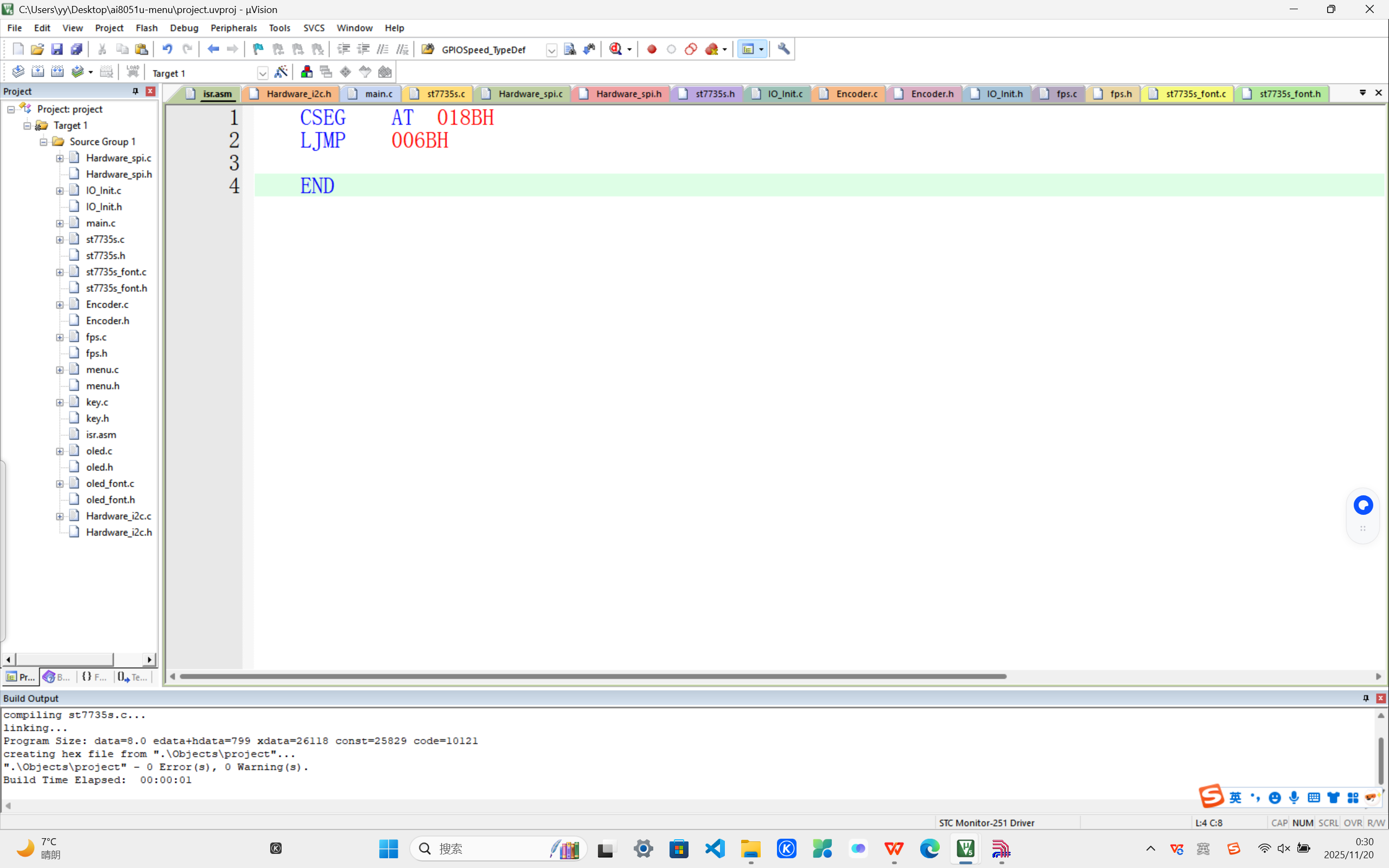Switch to Books tab in project pane
The height and width of the screenshot is (868, 1389).
(x=57, y=677)
